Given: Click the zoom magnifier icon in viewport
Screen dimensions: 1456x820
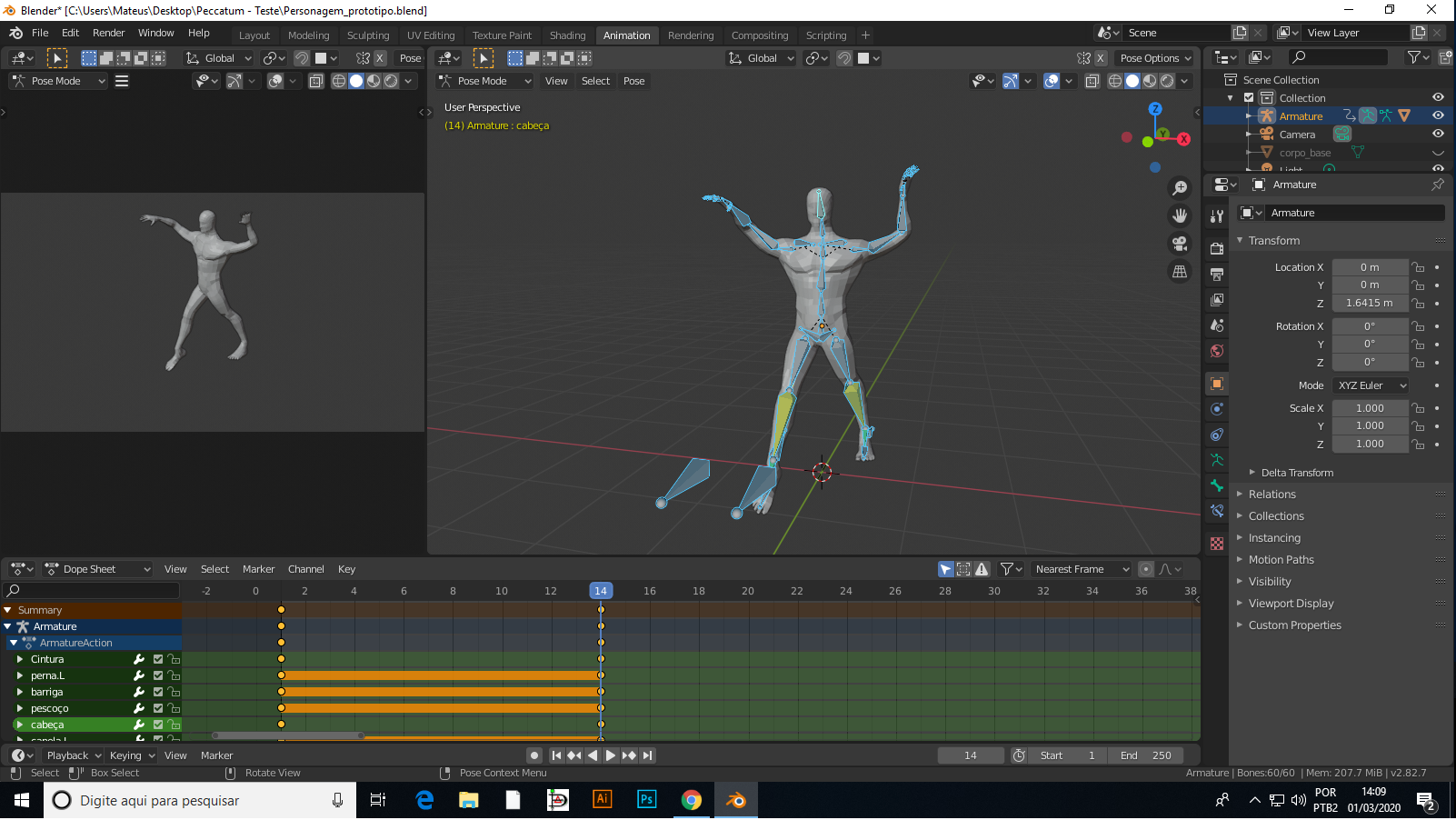Looking at the screenshot, I should [1180, 188].
